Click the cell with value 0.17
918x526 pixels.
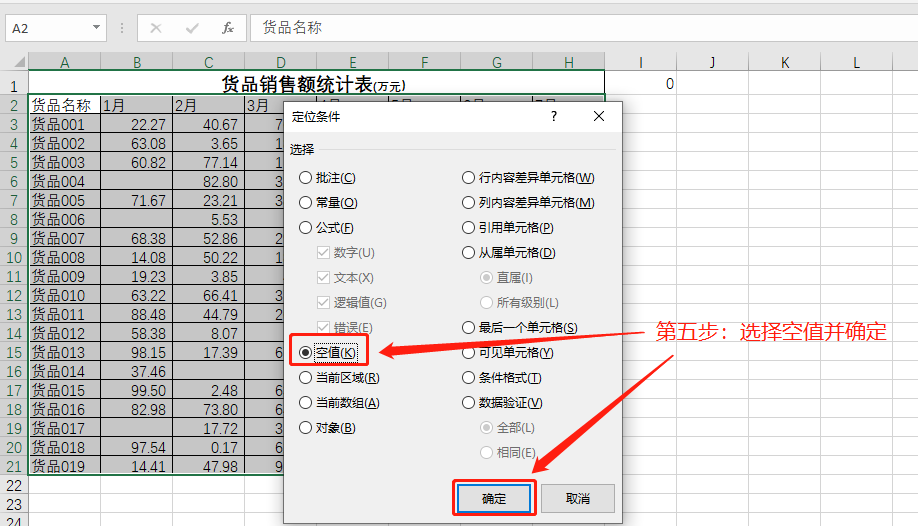[x=208, y=448]
